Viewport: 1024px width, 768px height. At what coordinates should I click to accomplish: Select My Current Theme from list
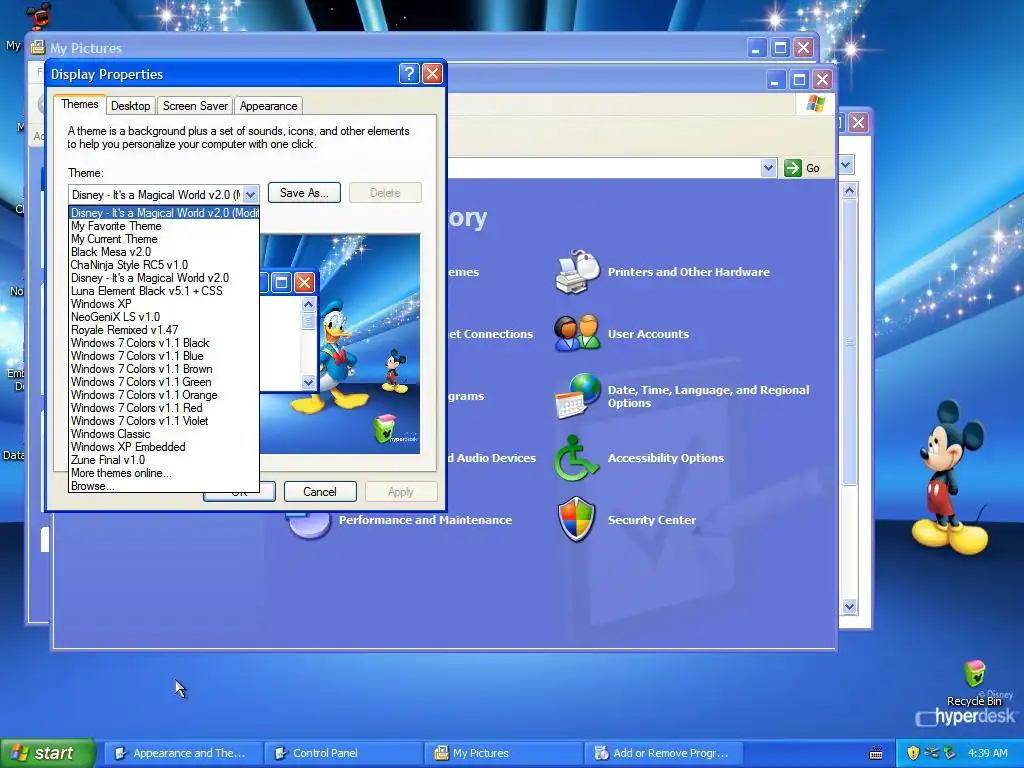point(164,239)
